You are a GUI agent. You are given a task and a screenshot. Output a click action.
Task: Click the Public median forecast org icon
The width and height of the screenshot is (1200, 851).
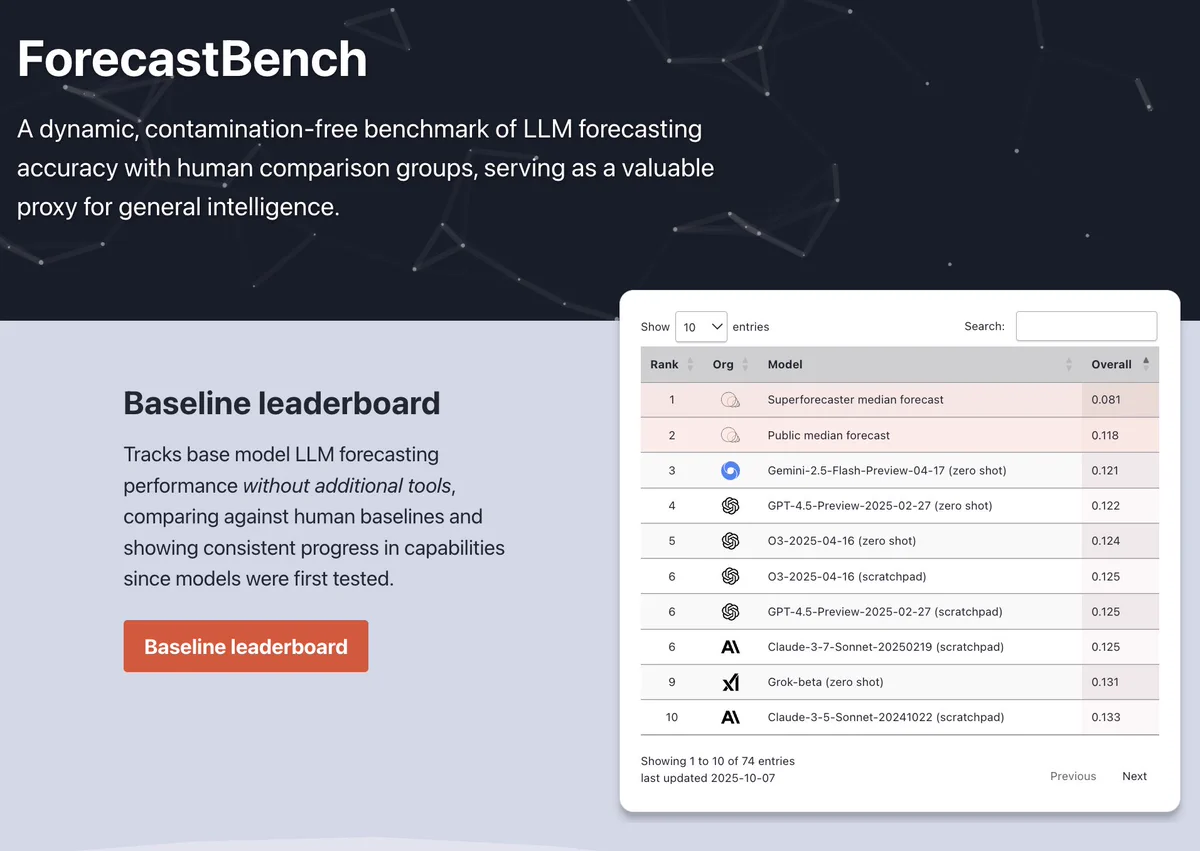(x=730, y=435)
